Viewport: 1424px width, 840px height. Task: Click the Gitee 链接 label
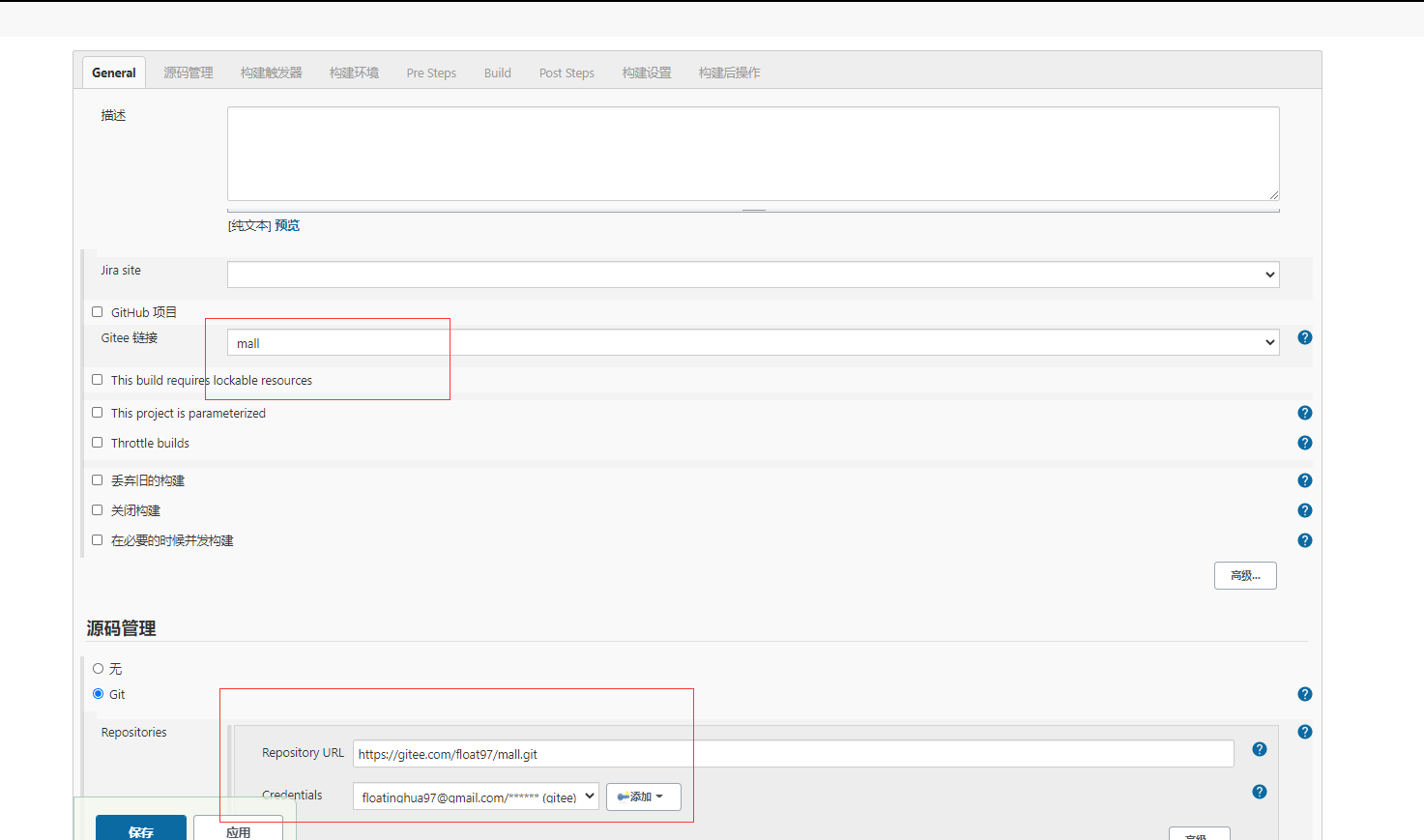[x=130, y=337]
